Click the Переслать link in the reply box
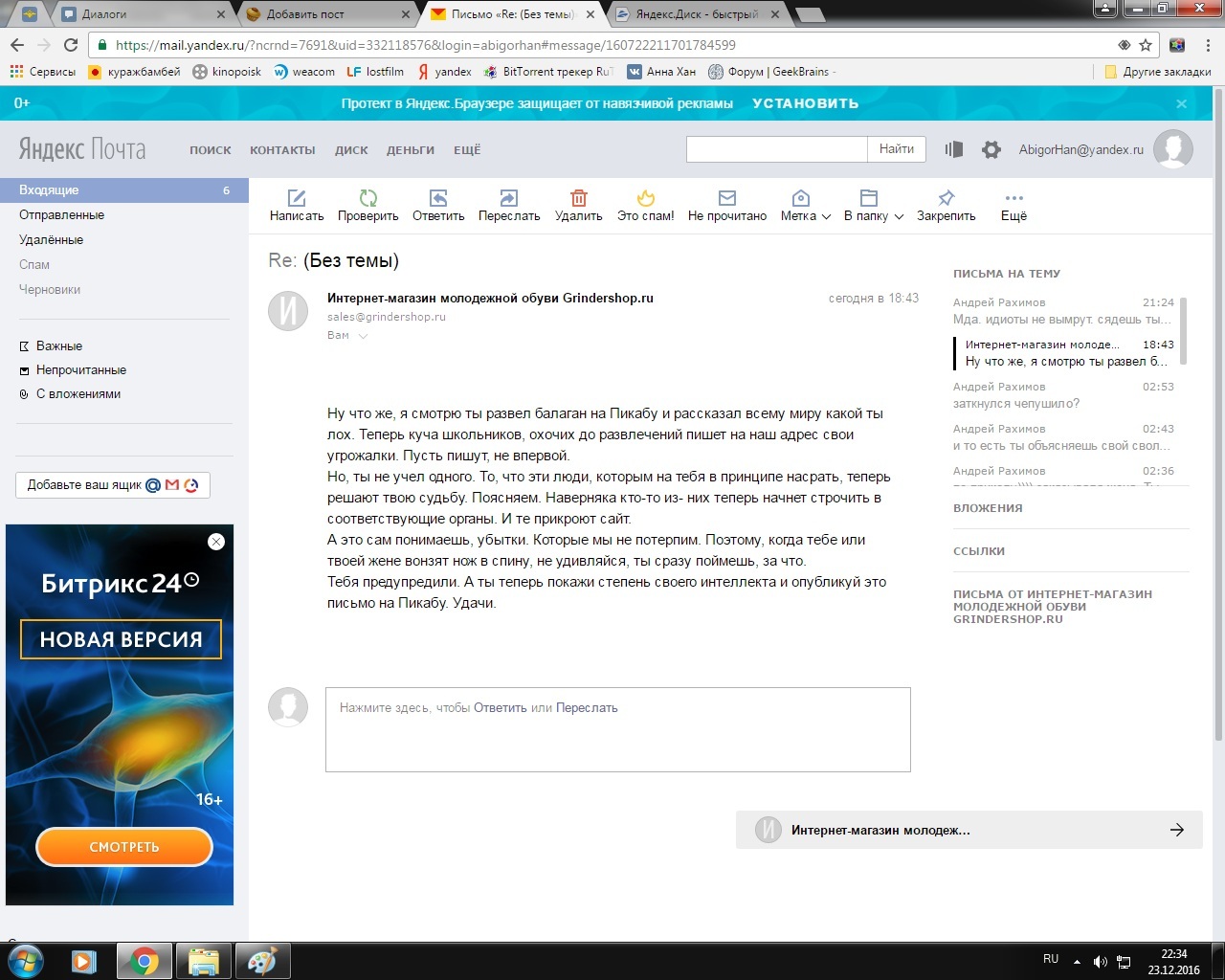Screen dimensions: 1225x980 tap(587, 708)
